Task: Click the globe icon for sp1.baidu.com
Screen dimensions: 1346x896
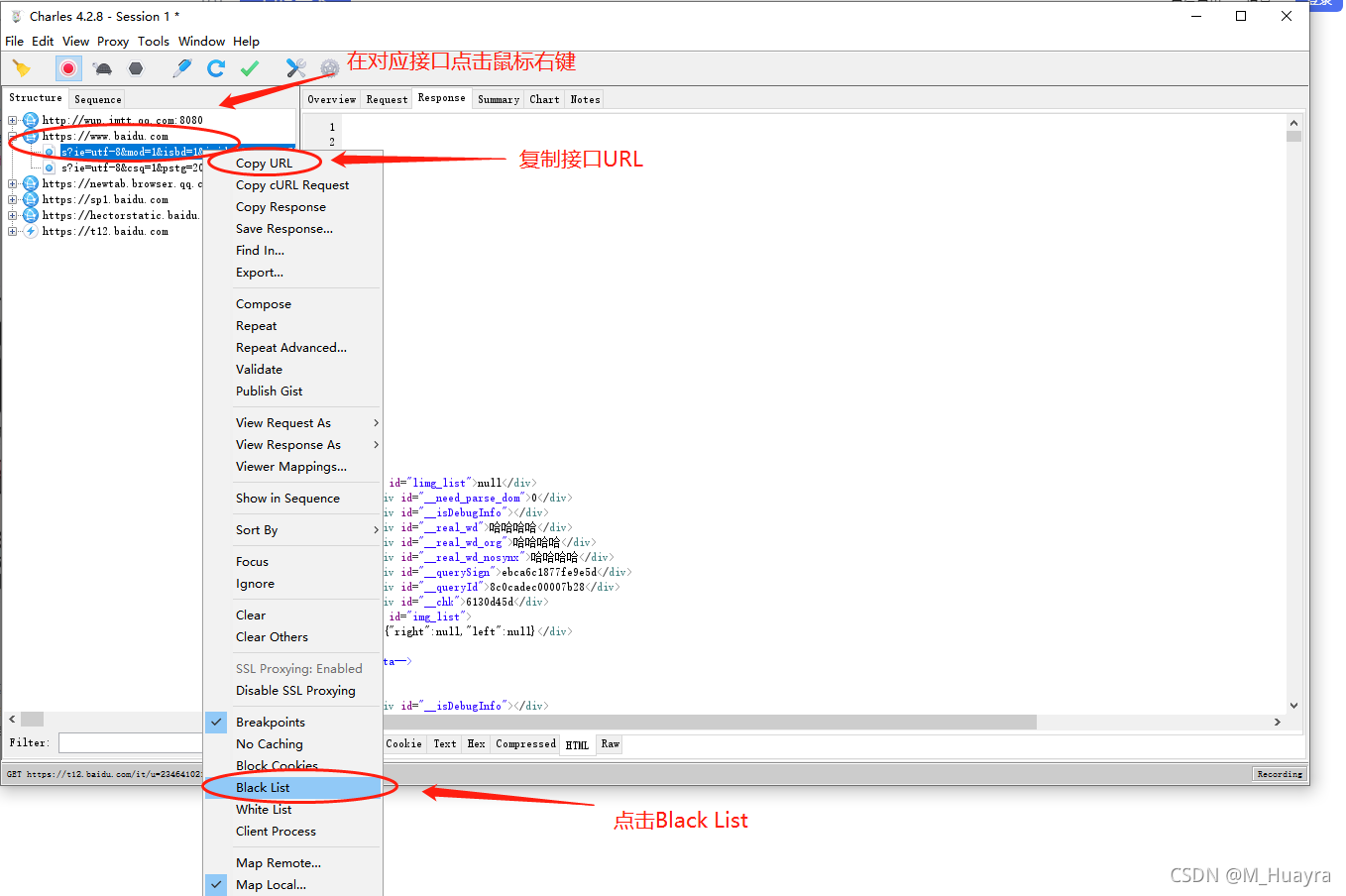Action: [x=31, y=200]
